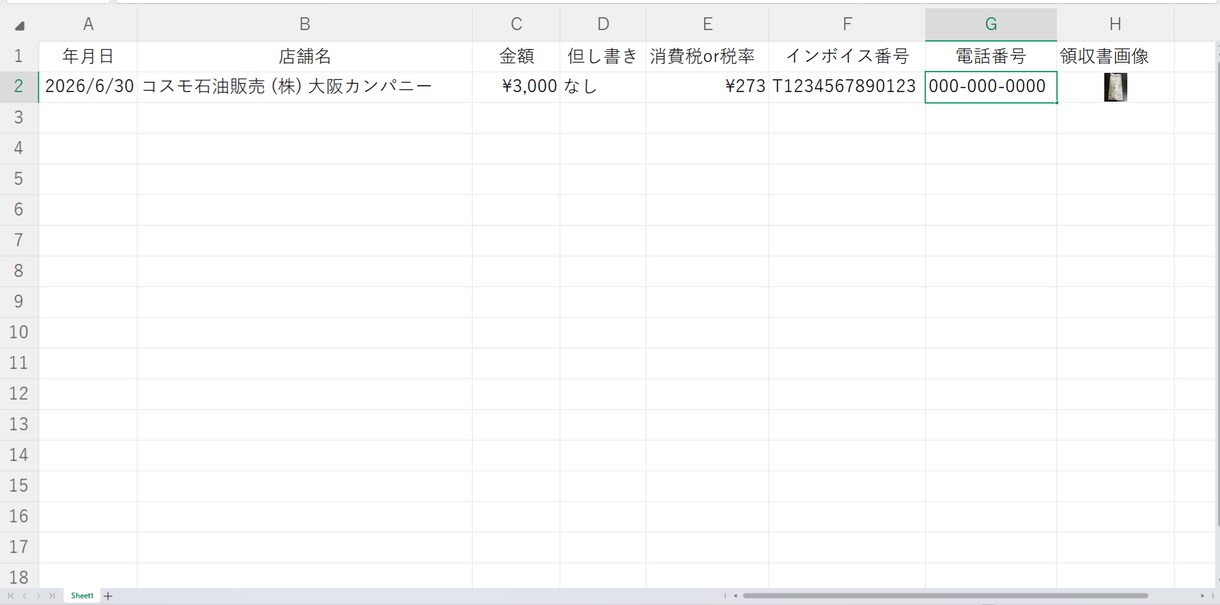Click the sheet tab bar splitter dots
The image size is (1220, 605).
coord(724,596)
